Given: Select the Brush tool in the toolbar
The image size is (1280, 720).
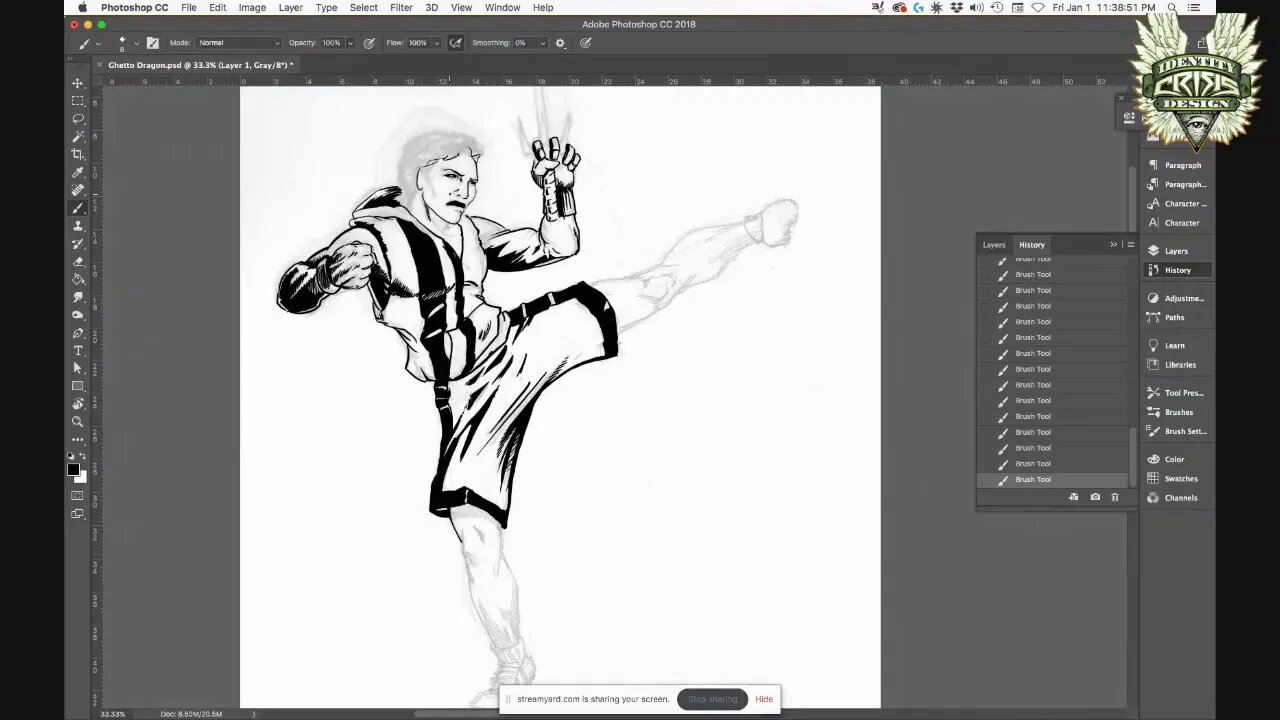Looking at the screenshot, I should click(x=78, y=208).
